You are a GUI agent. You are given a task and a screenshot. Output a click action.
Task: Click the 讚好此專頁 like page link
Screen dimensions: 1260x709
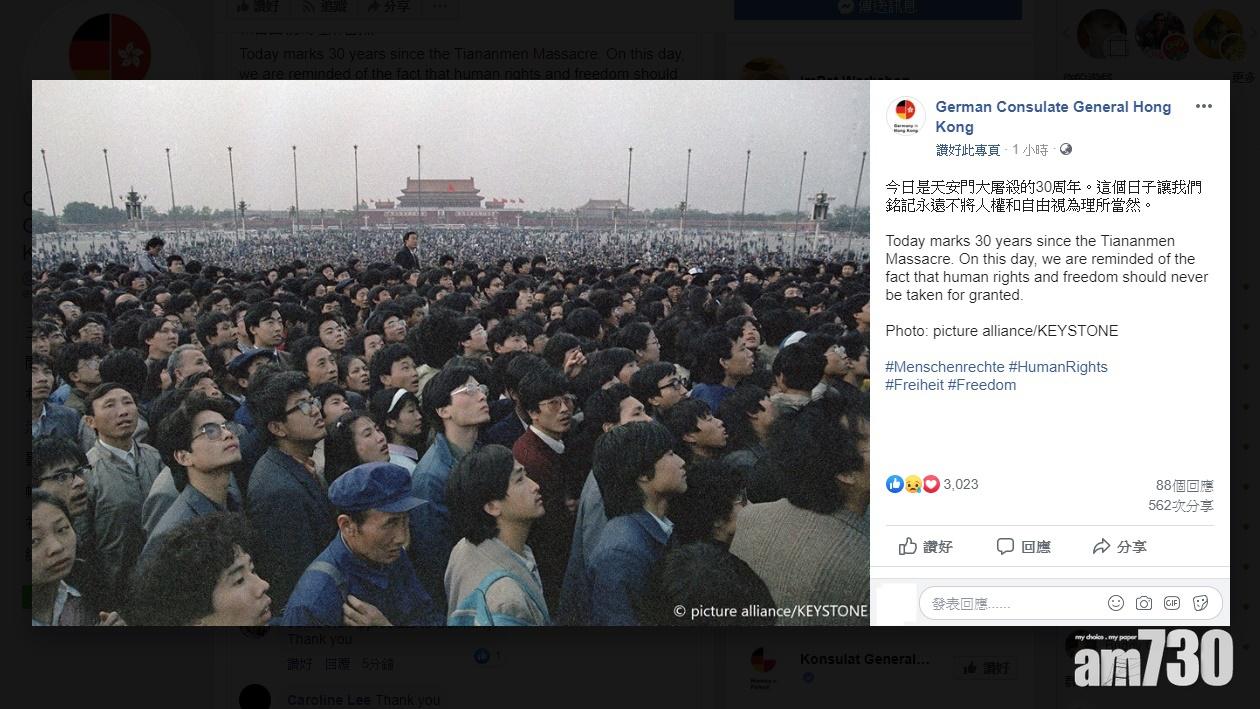pos(968,150)
